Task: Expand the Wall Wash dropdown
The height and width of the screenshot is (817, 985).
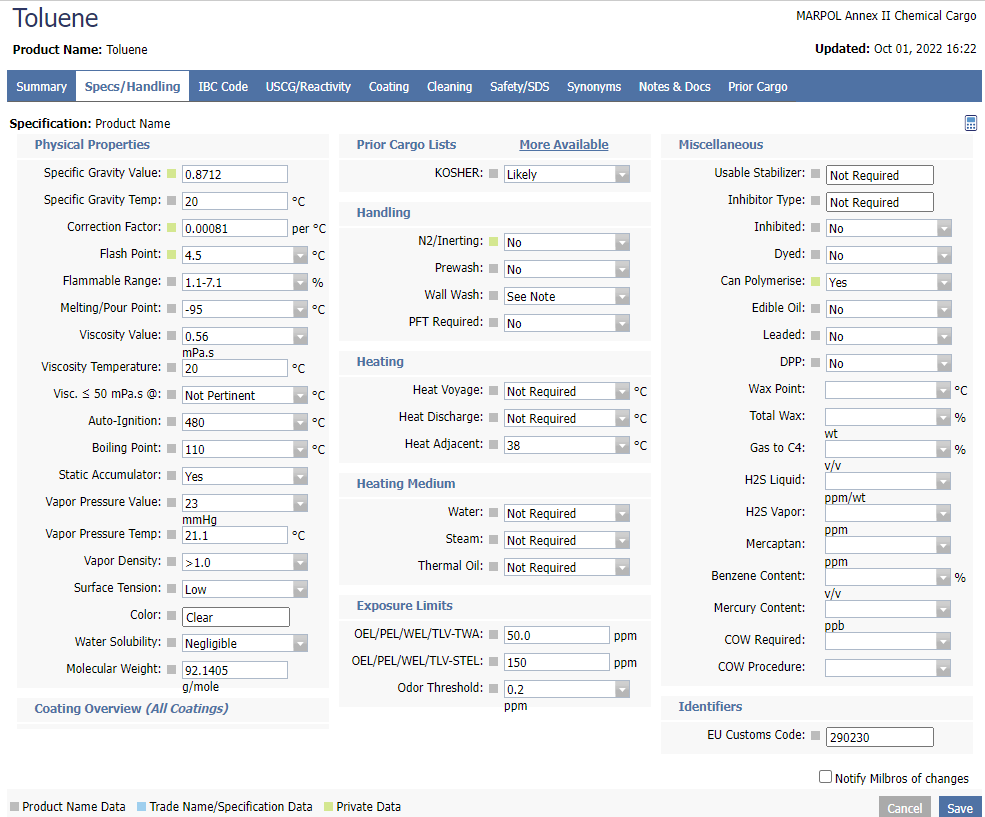Action: pyautogui.click(x=622, y=297)
